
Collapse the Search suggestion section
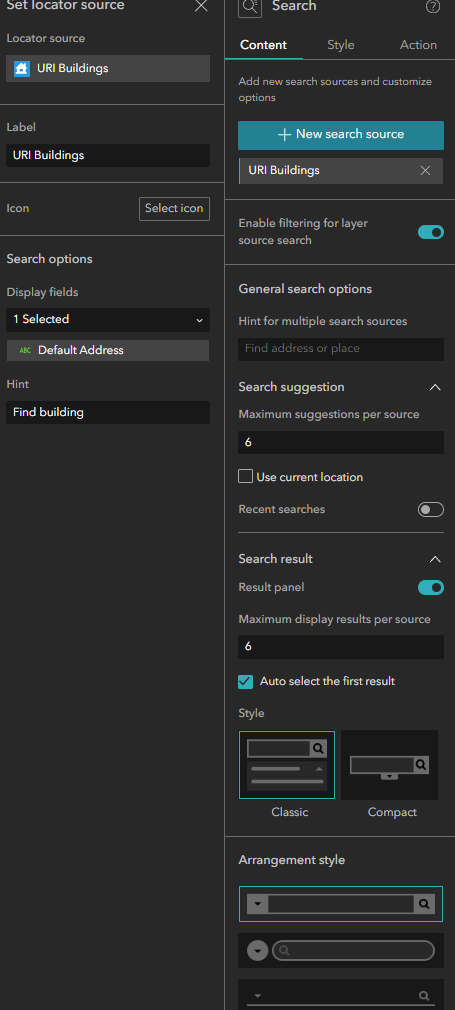coord(435,387)
